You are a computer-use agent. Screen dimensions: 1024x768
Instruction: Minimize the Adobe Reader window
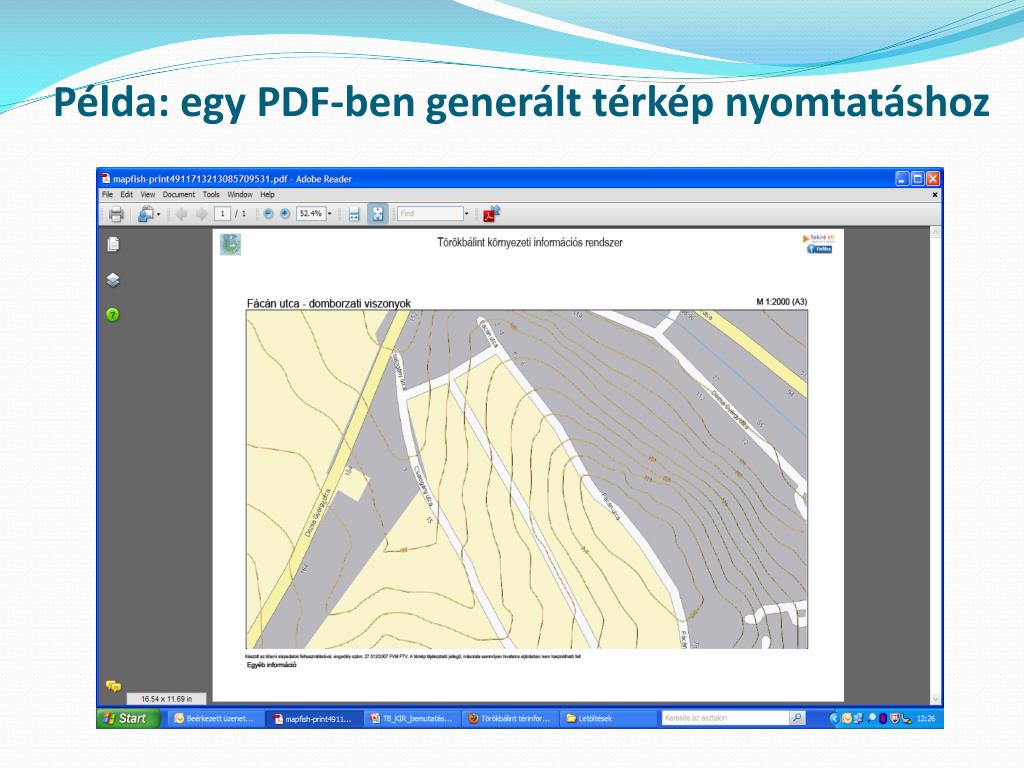click(x=902, y=178)
